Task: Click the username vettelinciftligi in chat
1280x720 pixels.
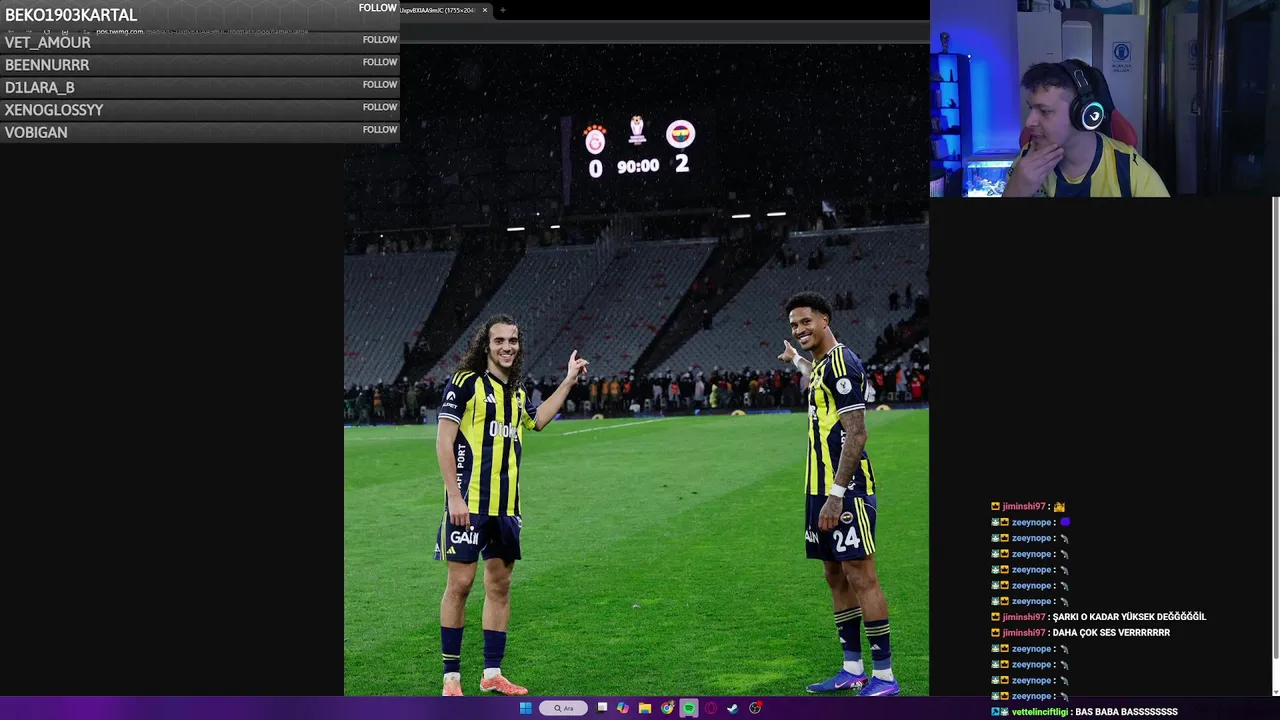Action: tap(1040, 712)
